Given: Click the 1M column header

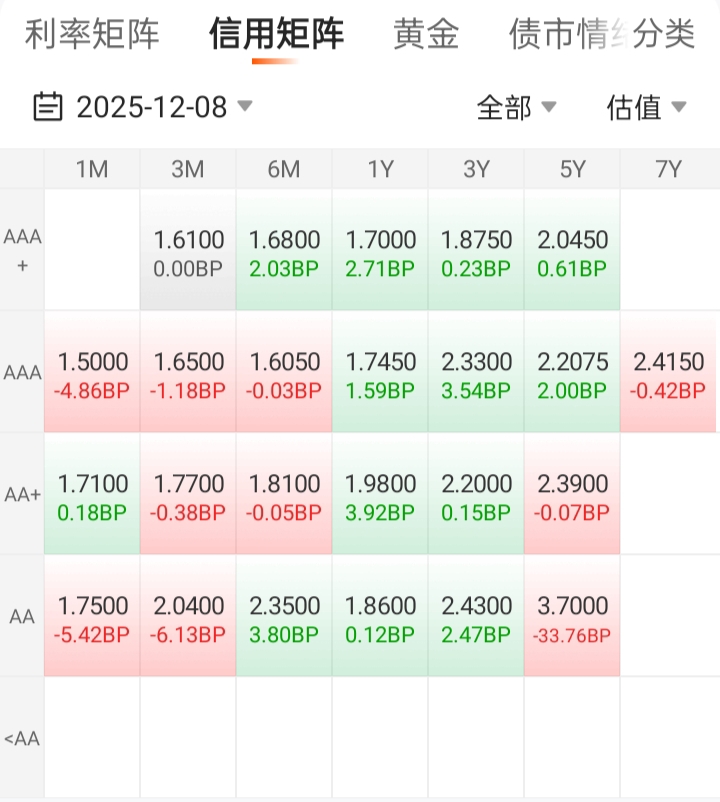Looking at the screenshot, I should tap(92, 169).
